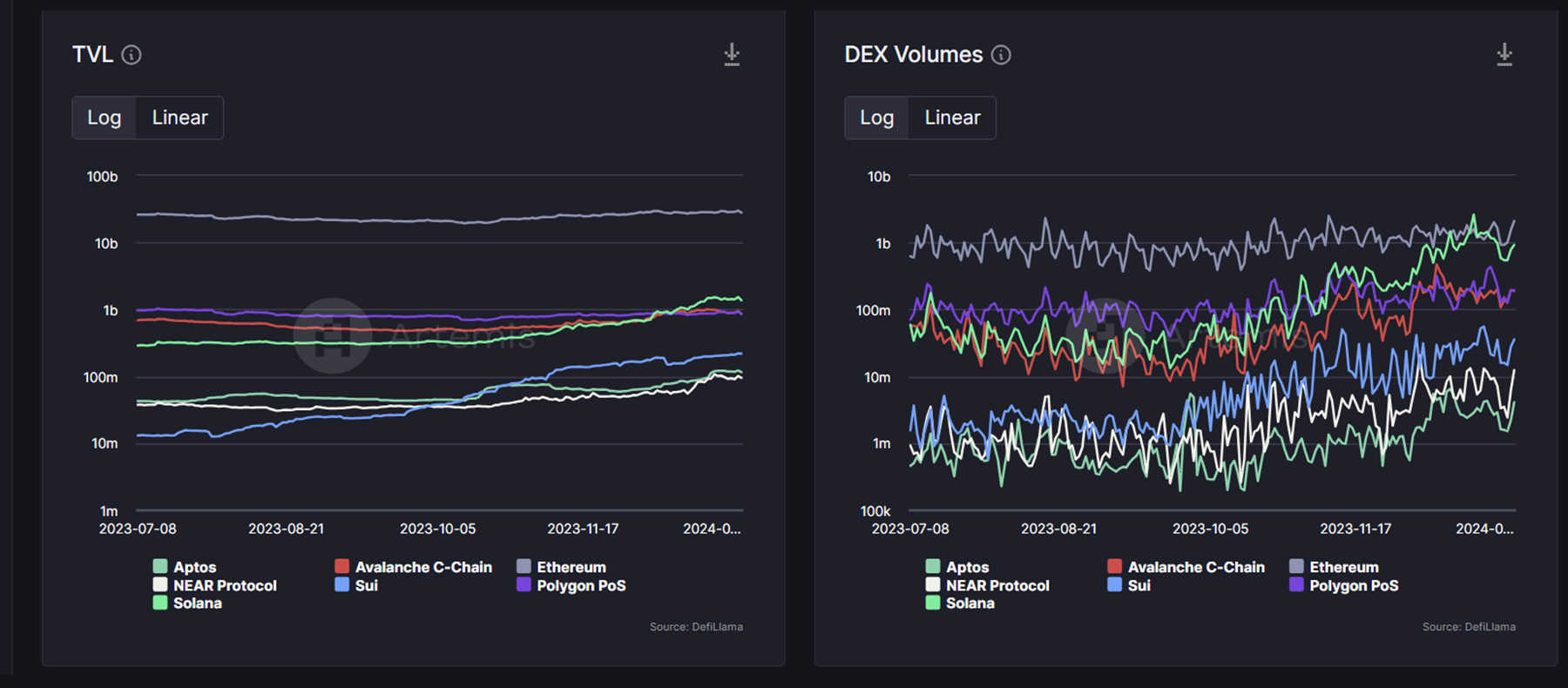The width and height of the screenshot is (1568, 688).
Task: Download the TVL chart data
Action: [x=732, y=55]
